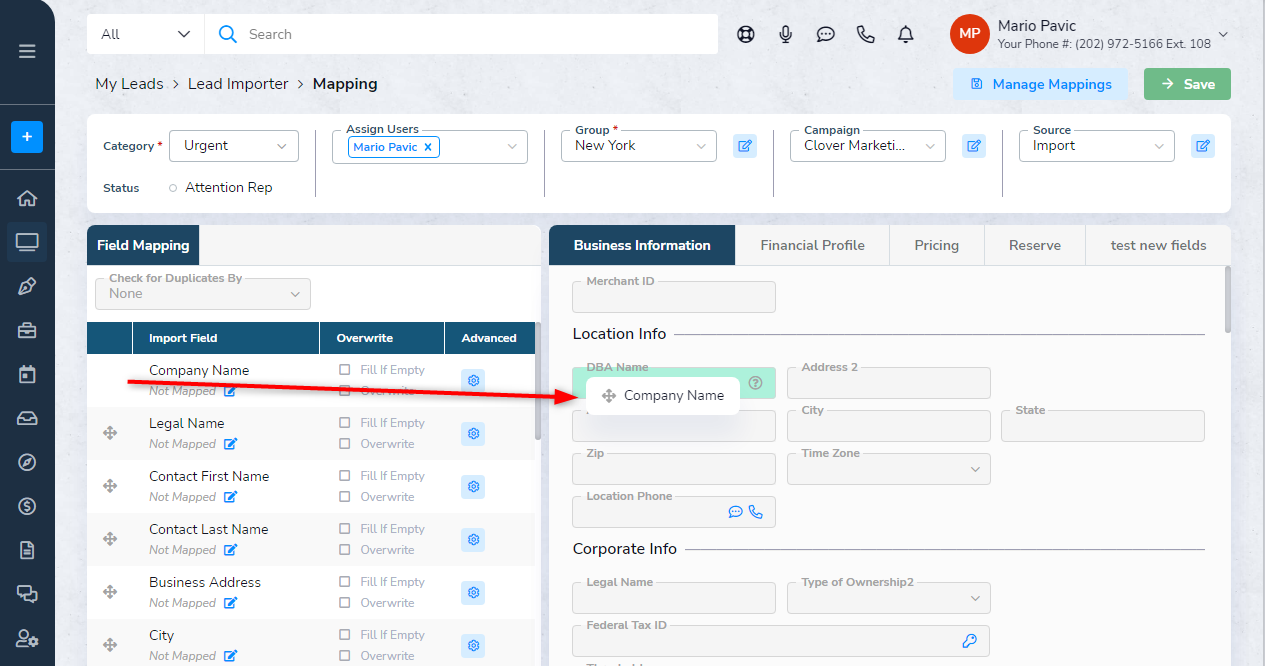Open the hamburger menu icon
This screenshot has width=1265, height=666.
(x=27, y=51)
